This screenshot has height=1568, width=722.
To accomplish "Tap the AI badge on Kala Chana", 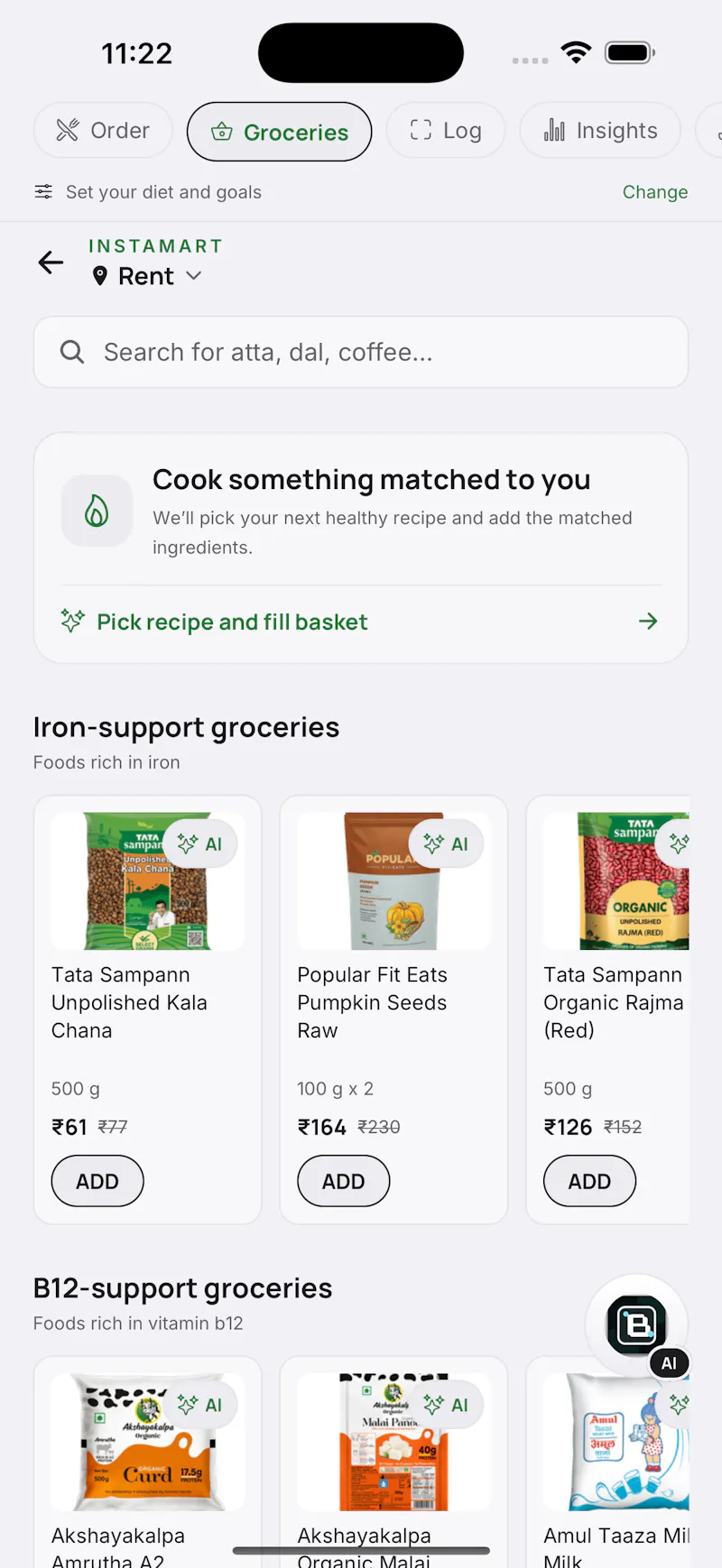I will 199,844.
